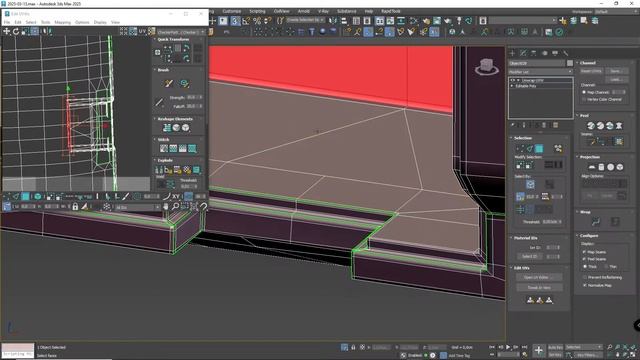Click the Spline mapping icon in Wrap rollout
This screenshot has height=360, width=640.
tap(596, 222)
